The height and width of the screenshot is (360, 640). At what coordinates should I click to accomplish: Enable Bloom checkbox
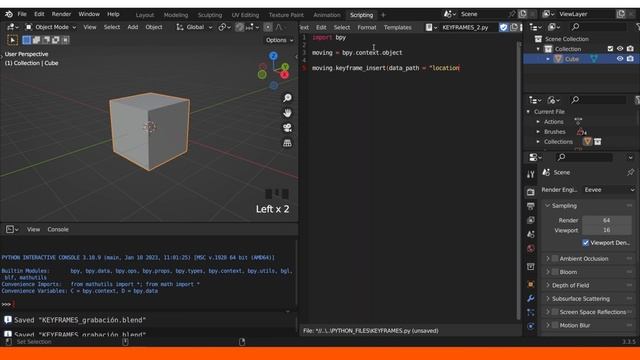tap(555, 272)
